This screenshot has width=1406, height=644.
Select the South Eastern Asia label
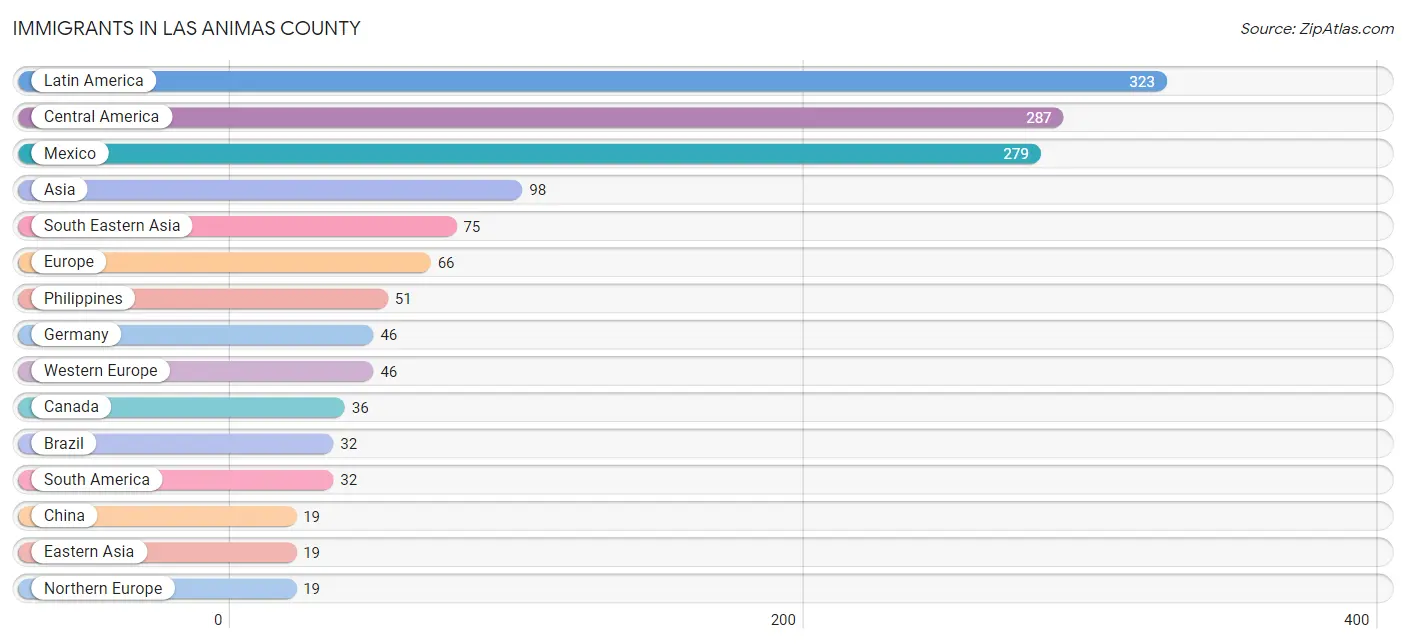(x=112, y=226)
